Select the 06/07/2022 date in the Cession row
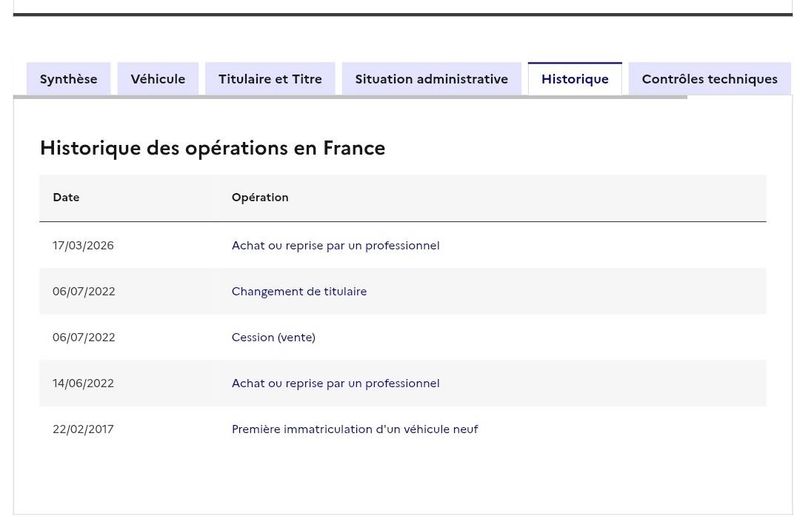This screenshot has height=521, width=800. (84, 337)
